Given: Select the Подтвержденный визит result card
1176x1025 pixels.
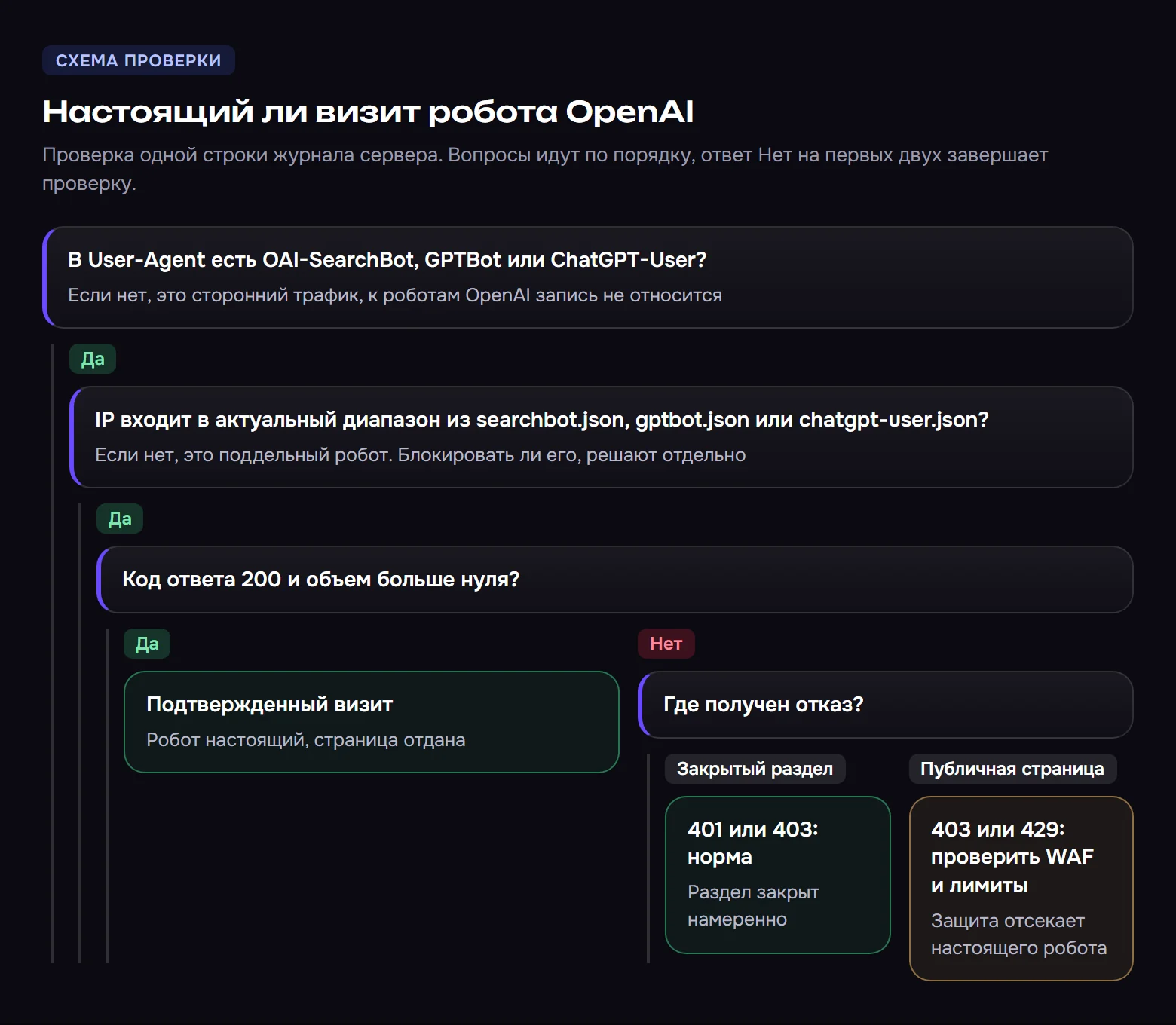Looking at the screenshot, I should [x=372, y=722].
